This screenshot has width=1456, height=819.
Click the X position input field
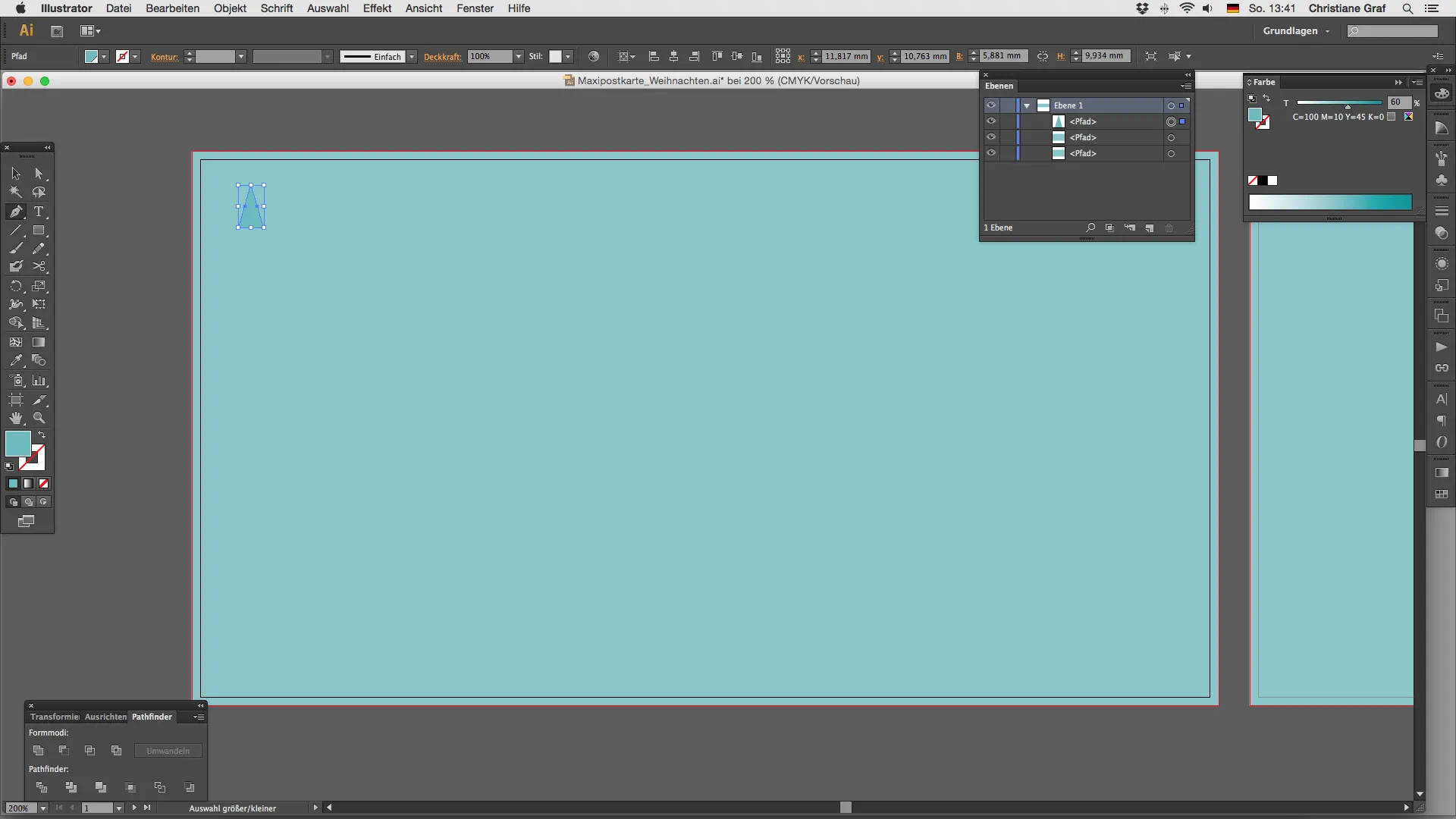pos(846,56)
